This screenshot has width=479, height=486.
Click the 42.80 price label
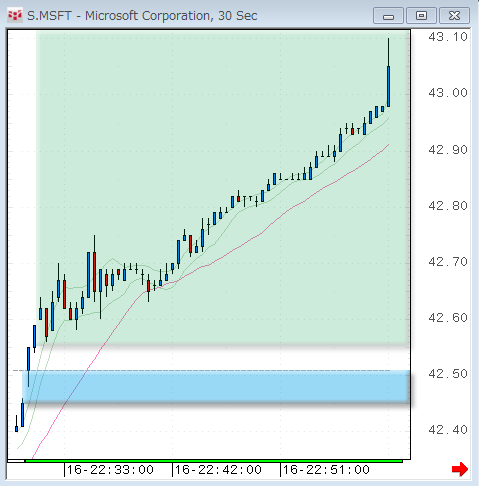pyautogui.click(x=448, y=206)
